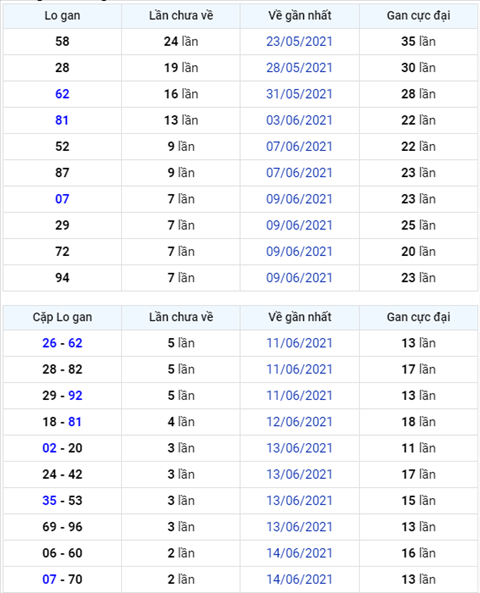Image resolution: width=480 pixels, height=593 pixels.
Task: Click the date link for pair 28 - 82
Action: tap(299, 369)
